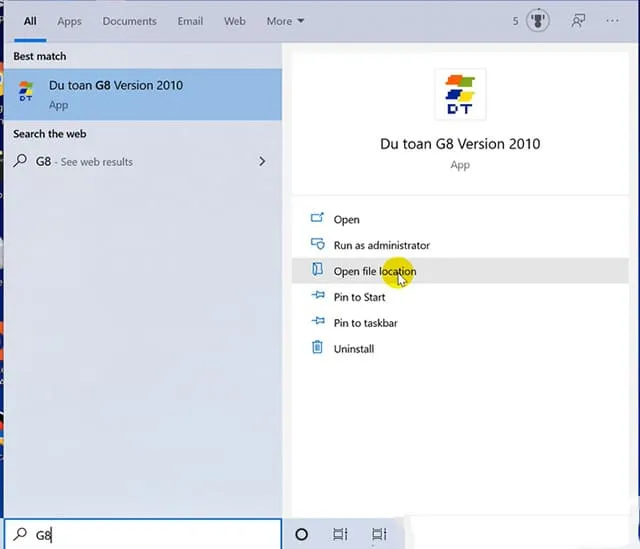
Task: Select Run as administrator
Action: point(460,245)
